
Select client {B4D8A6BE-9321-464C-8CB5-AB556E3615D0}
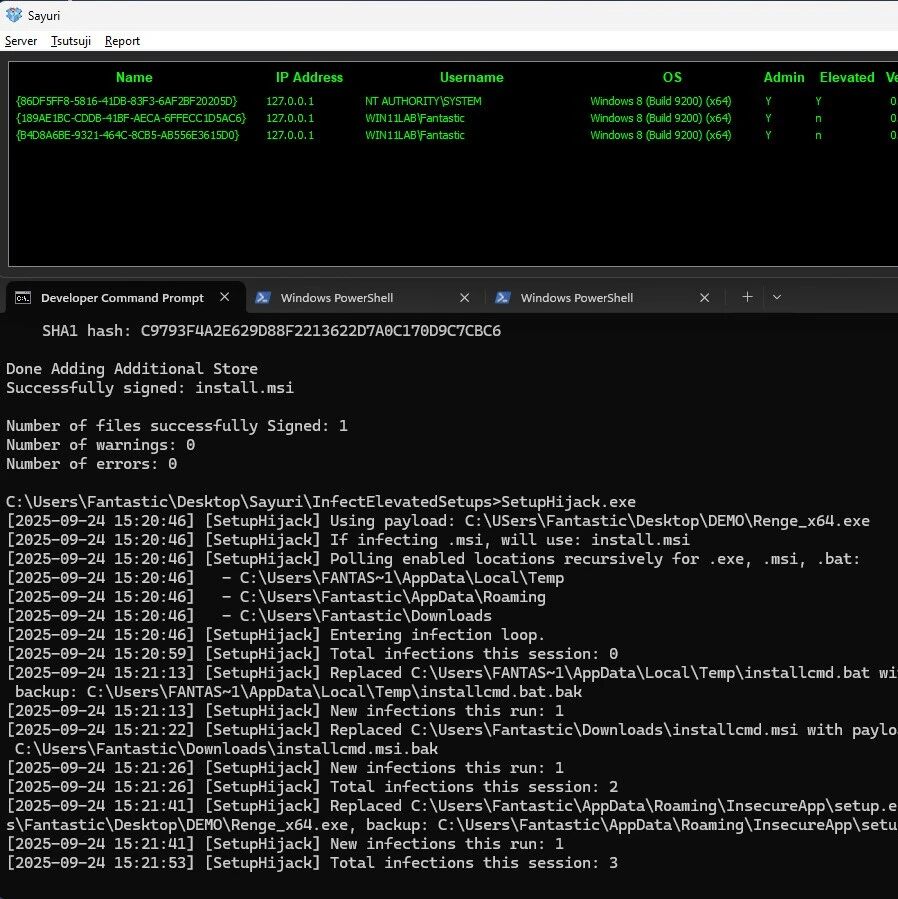point(127,135)
